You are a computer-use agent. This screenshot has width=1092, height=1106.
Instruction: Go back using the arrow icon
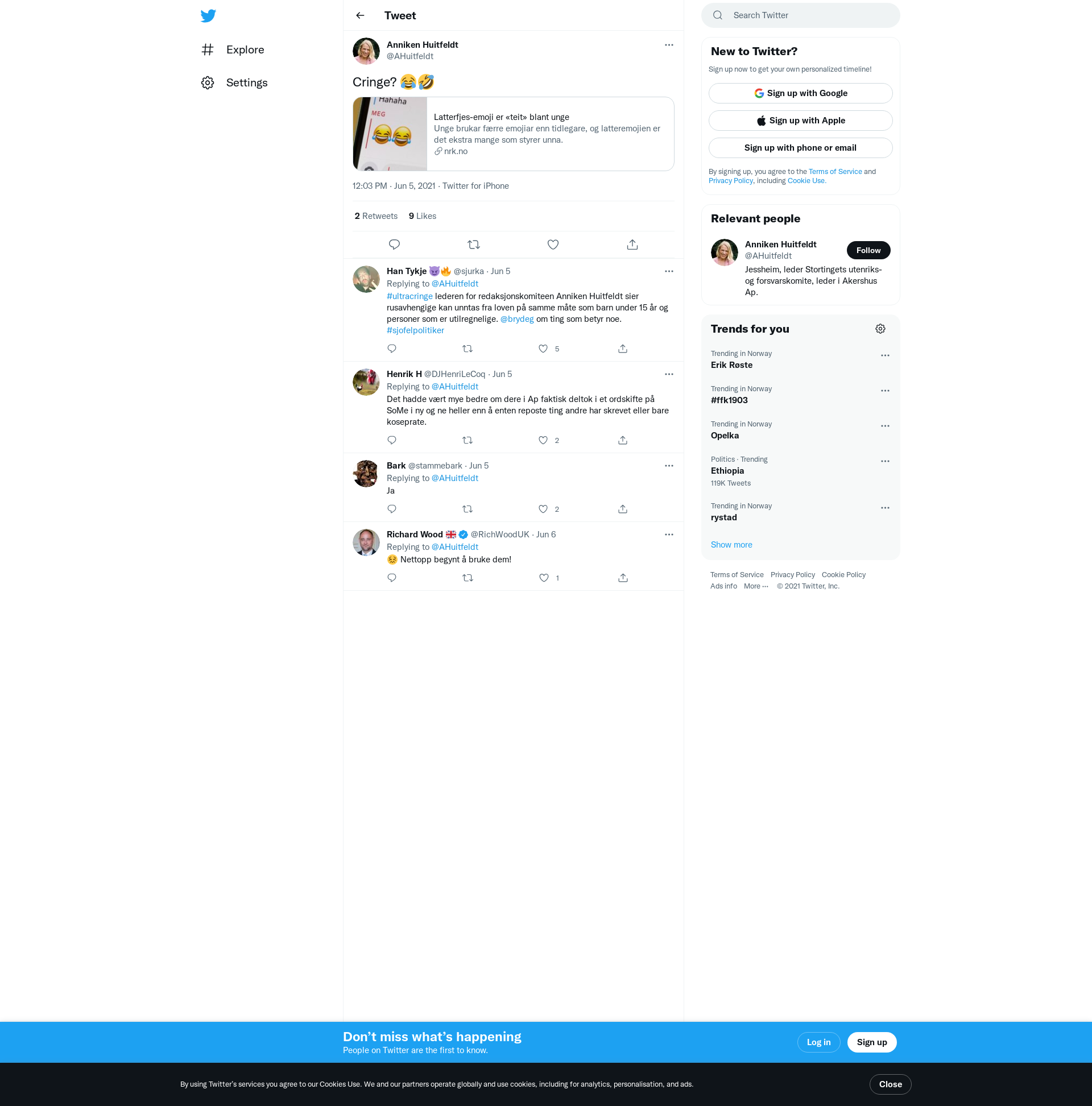tap(360, 15)
